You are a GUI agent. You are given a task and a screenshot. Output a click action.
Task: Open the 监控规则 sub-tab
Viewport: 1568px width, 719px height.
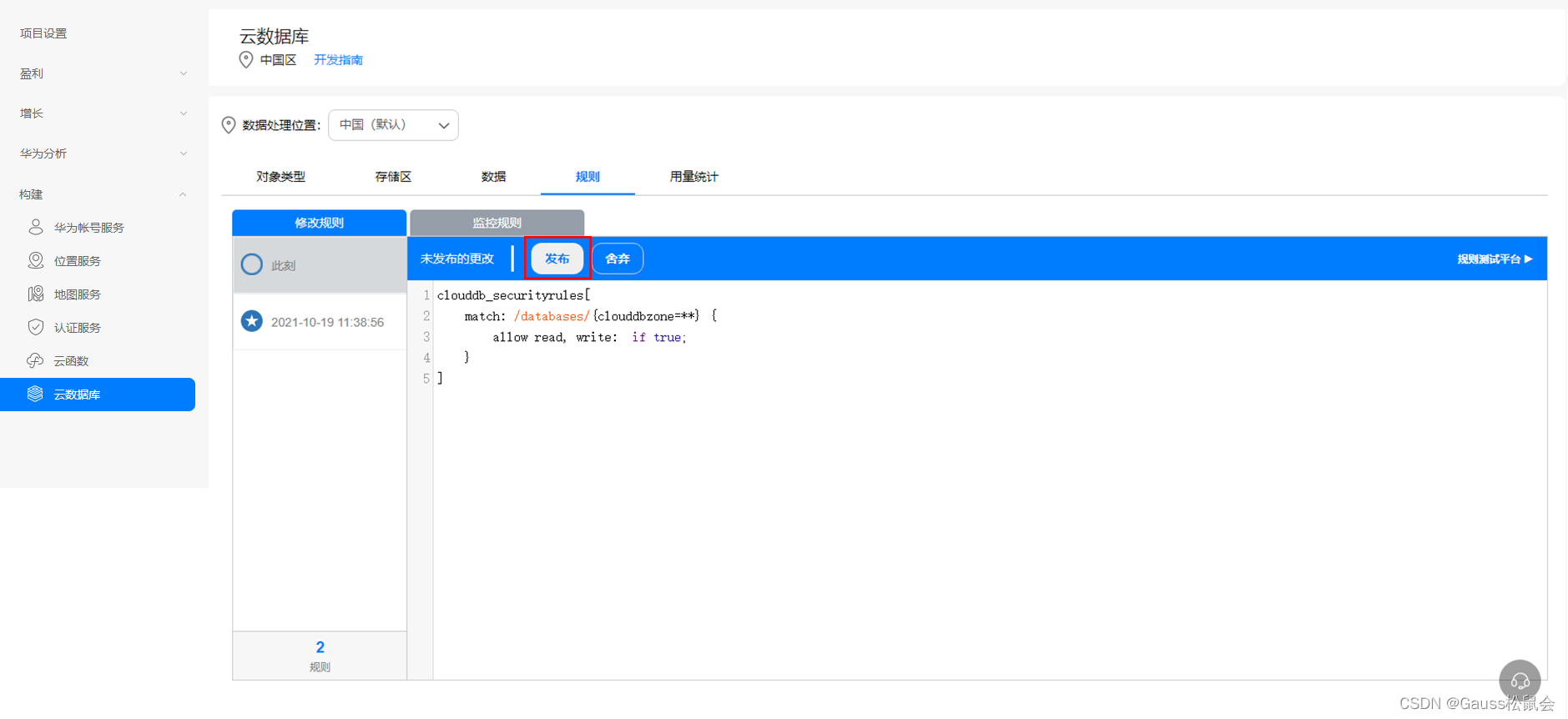(x=497, y=223)
